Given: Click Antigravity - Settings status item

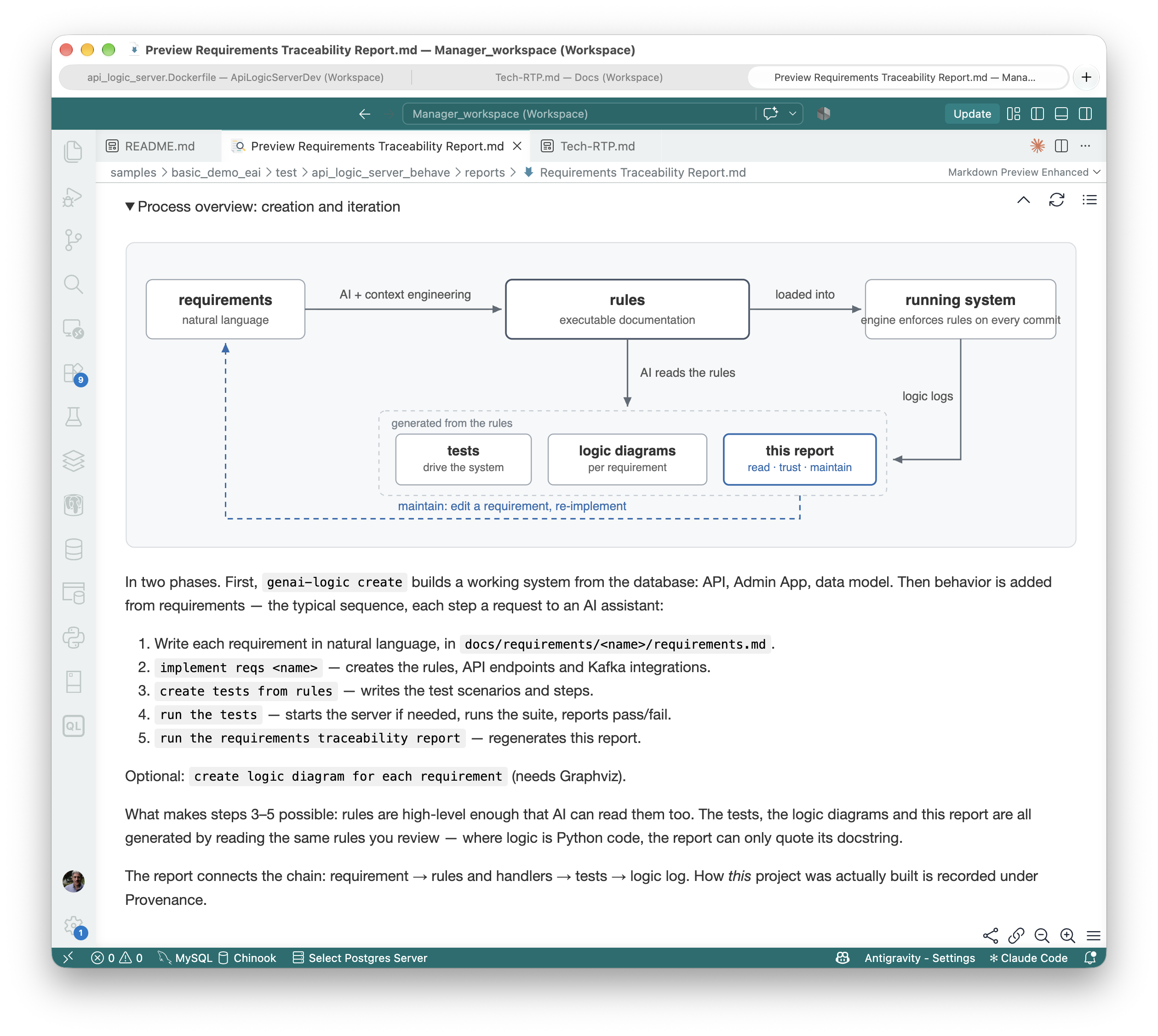Looking at the screenshot, I should 920,958.
